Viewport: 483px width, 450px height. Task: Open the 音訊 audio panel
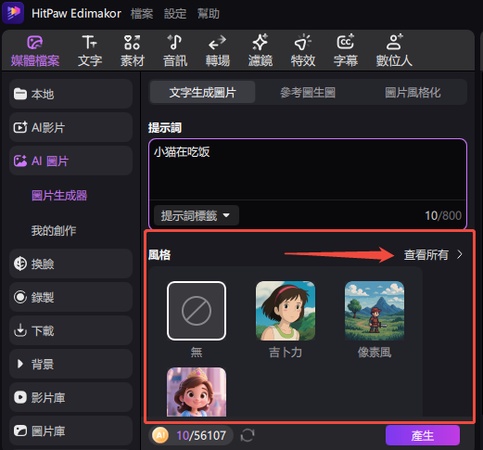[175, 51]
